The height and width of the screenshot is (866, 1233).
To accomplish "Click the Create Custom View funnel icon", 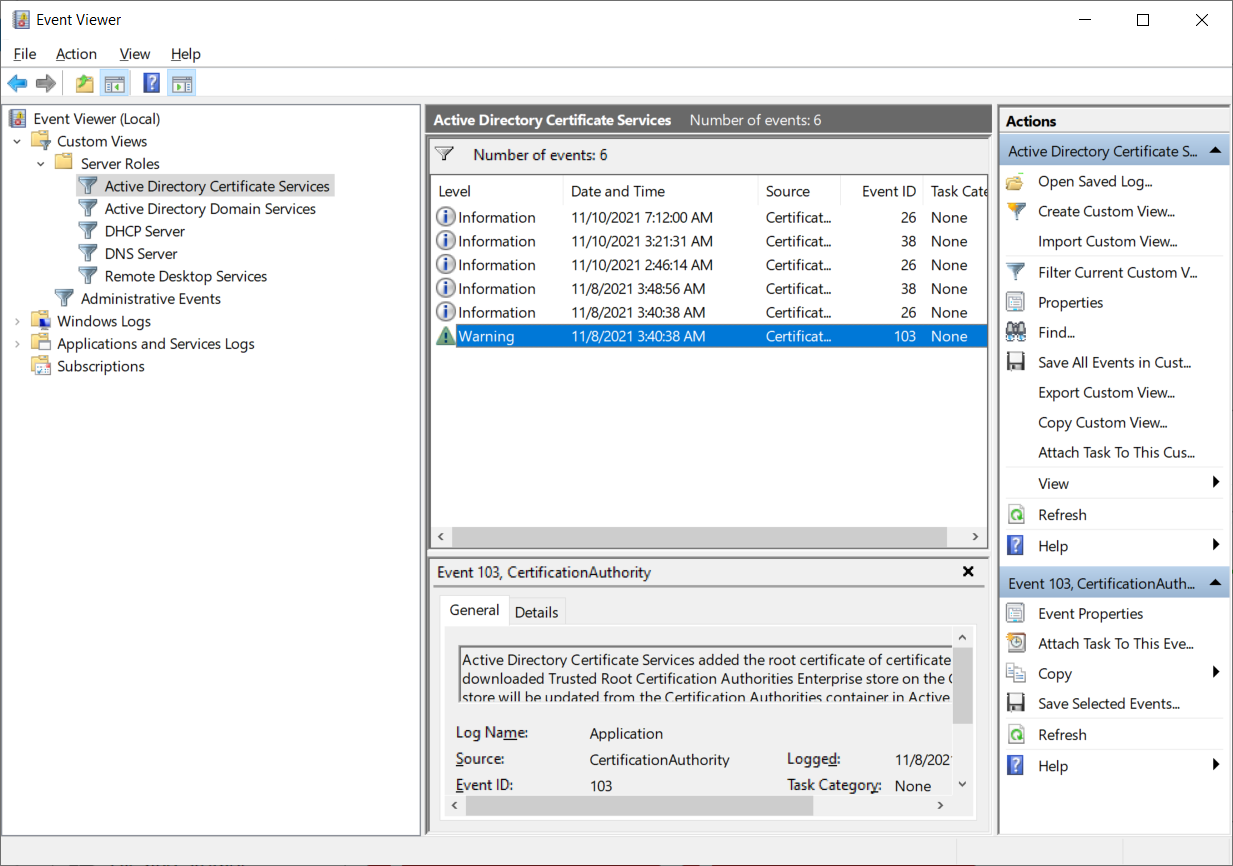I will (1016, 212).
